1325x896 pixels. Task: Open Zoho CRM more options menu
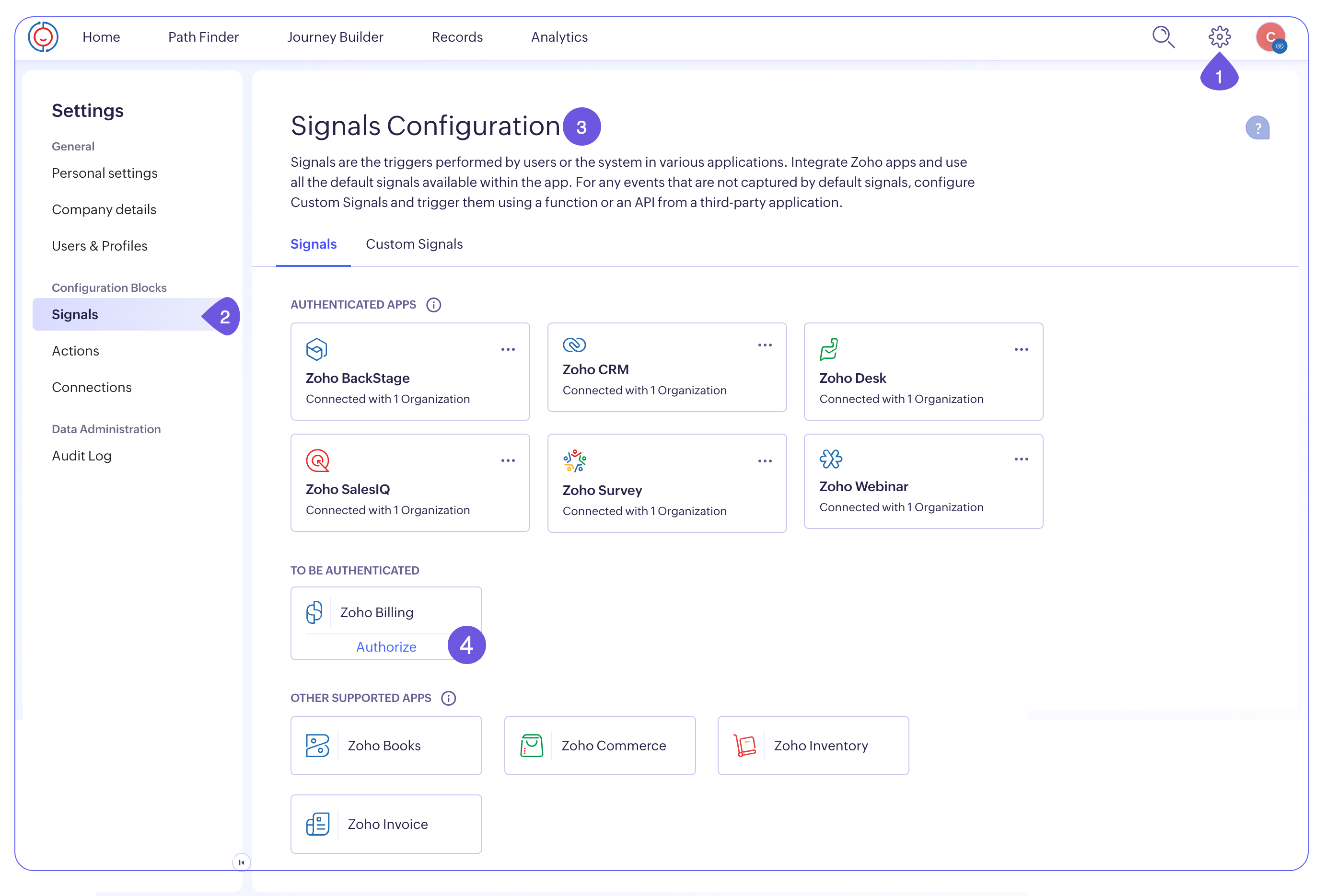click(765, 345)
